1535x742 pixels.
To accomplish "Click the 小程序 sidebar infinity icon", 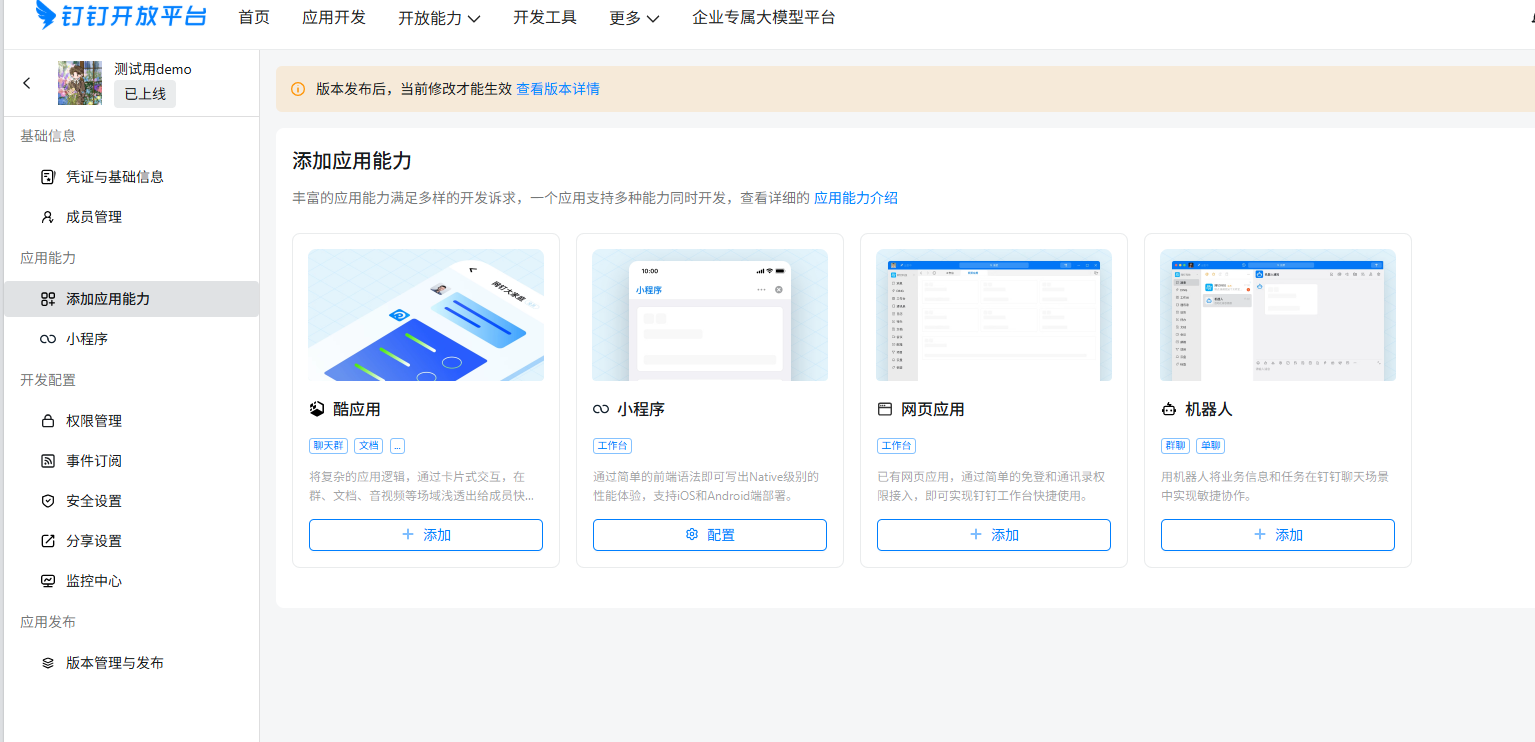I will click(47, 339).
